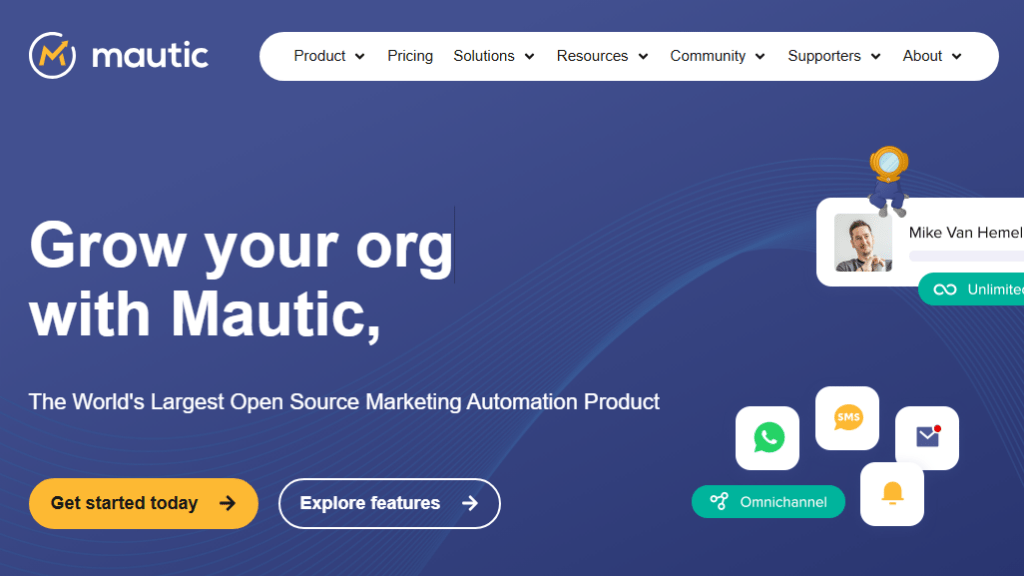
Task: Click the arrow in Get started today
Action: point(227,503)
